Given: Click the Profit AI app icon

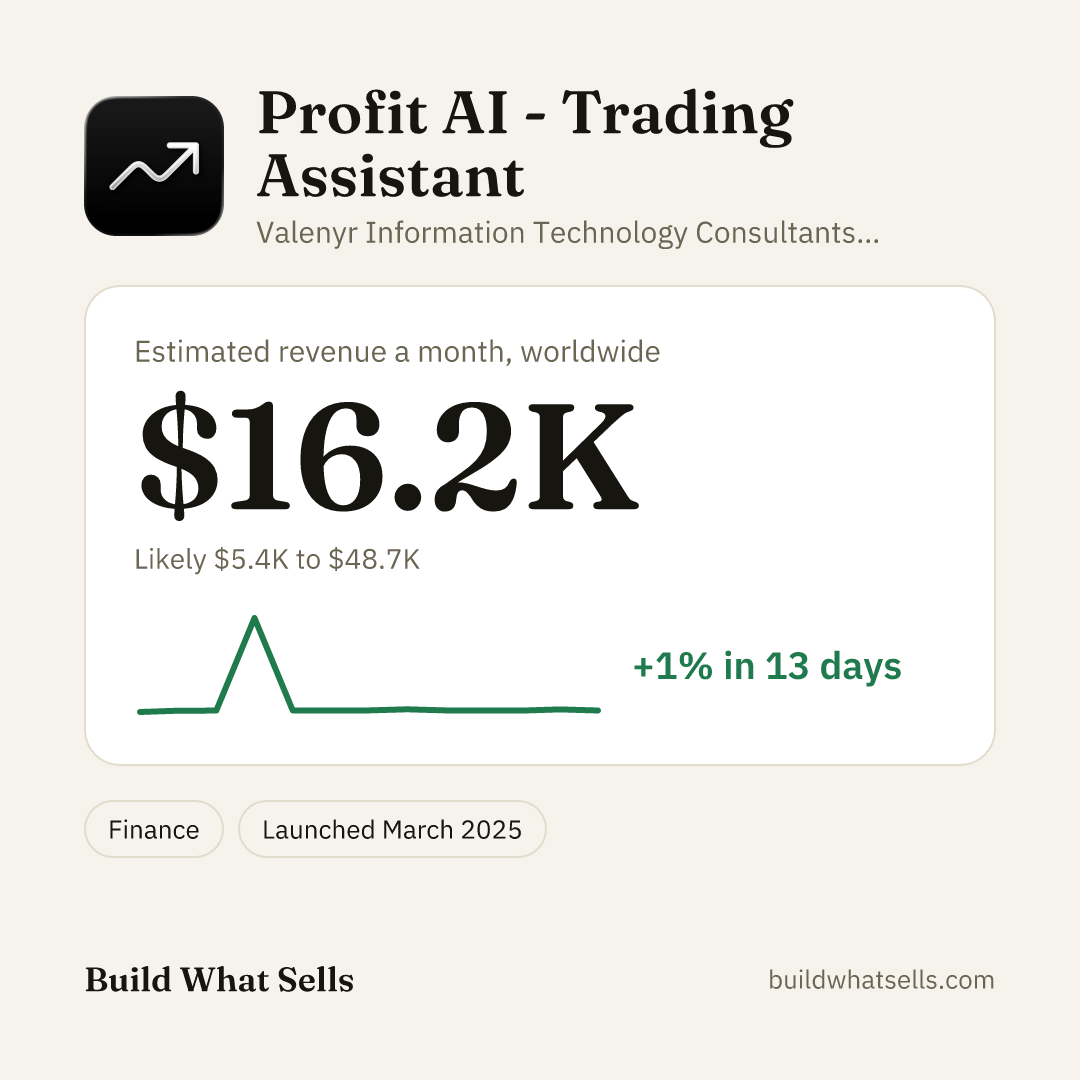Looking at the screenshot, I should pos(154,166).
